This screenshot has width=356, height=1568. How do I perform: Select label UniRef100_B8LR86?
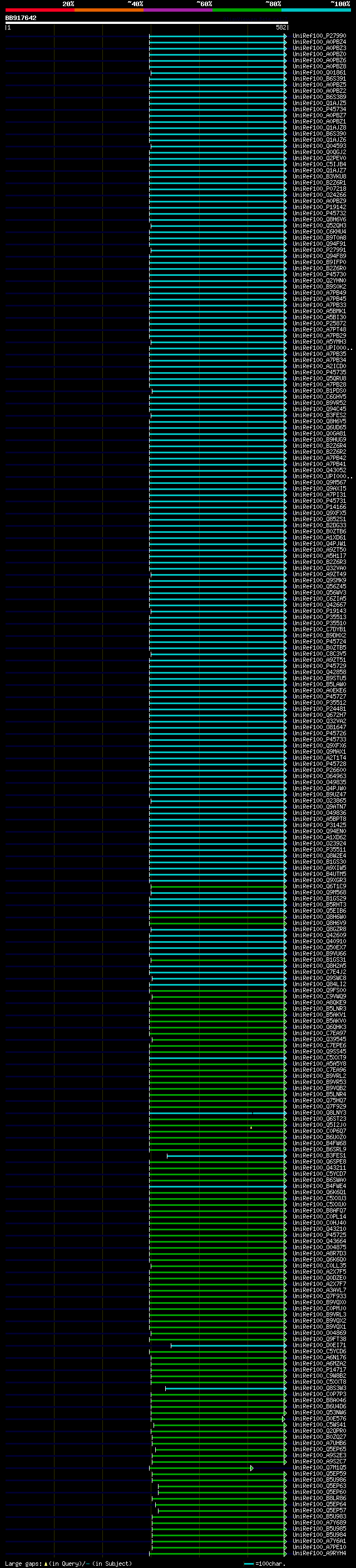coord(319,1498)
